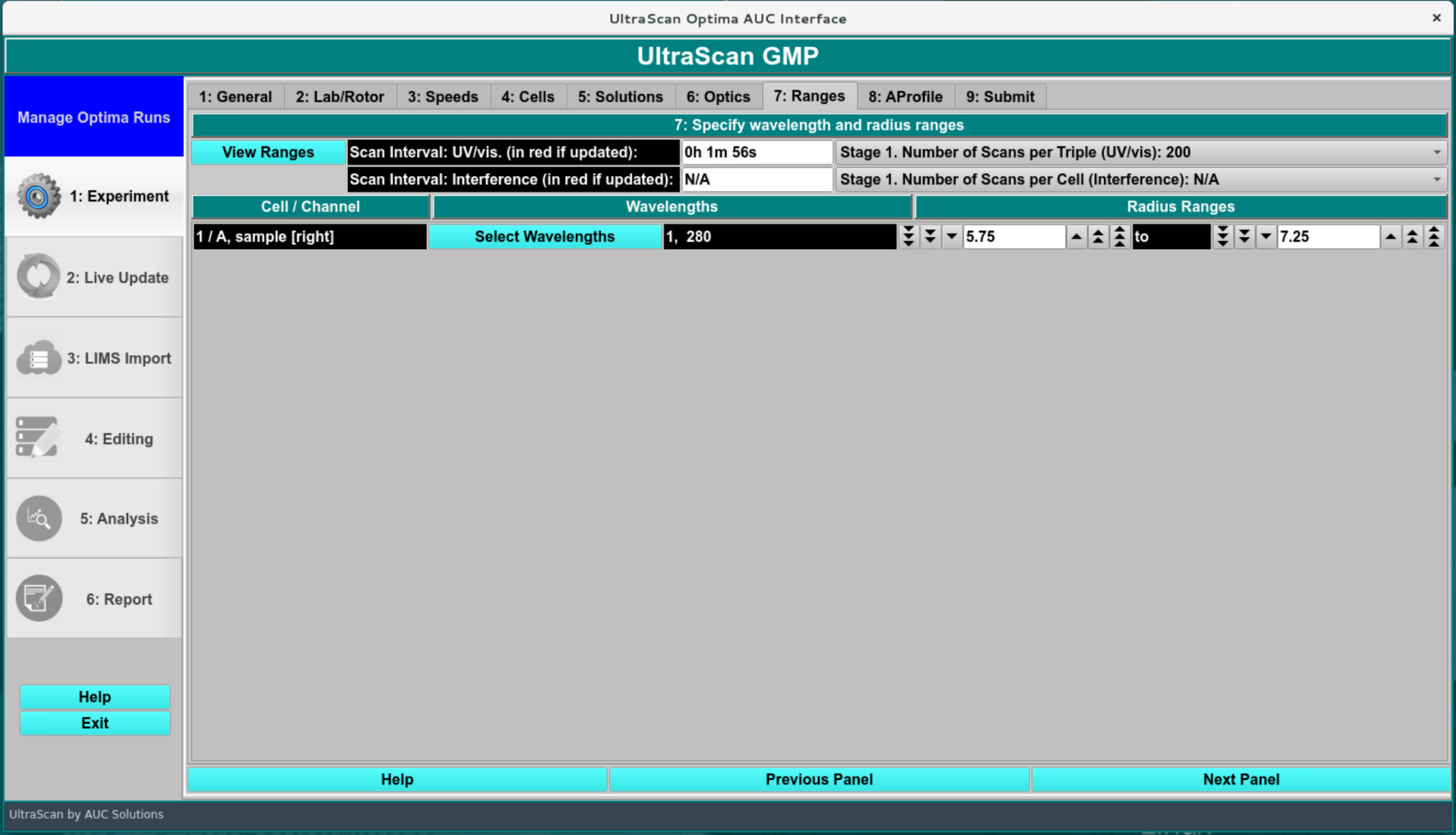Image resolution: width=1456 pixels, height=835 pixels.
Task: Open the 6: Optics tab
Action: [x=718, y=97]
